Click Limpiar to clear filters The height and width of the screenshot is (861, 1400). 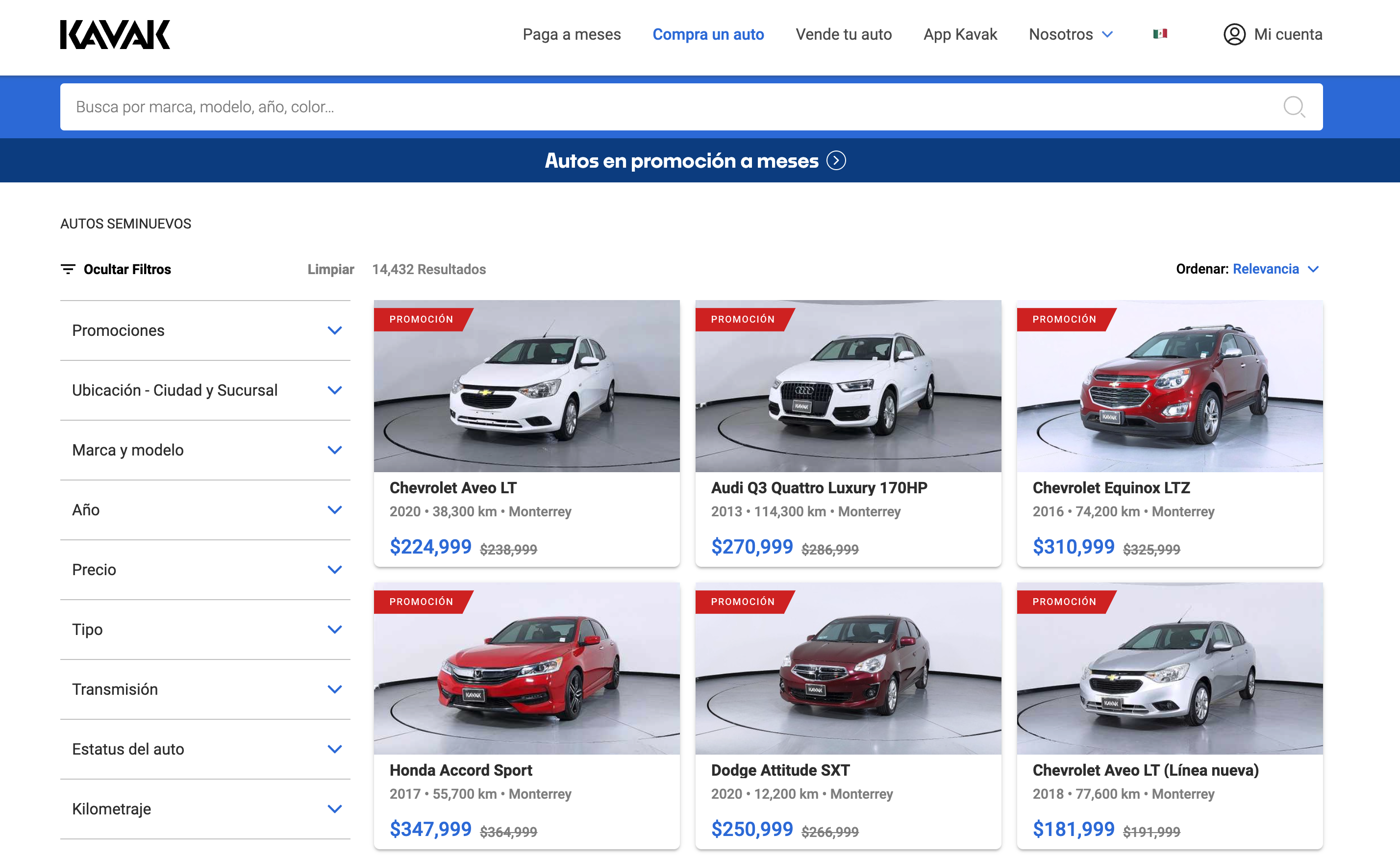pos(330,269)
